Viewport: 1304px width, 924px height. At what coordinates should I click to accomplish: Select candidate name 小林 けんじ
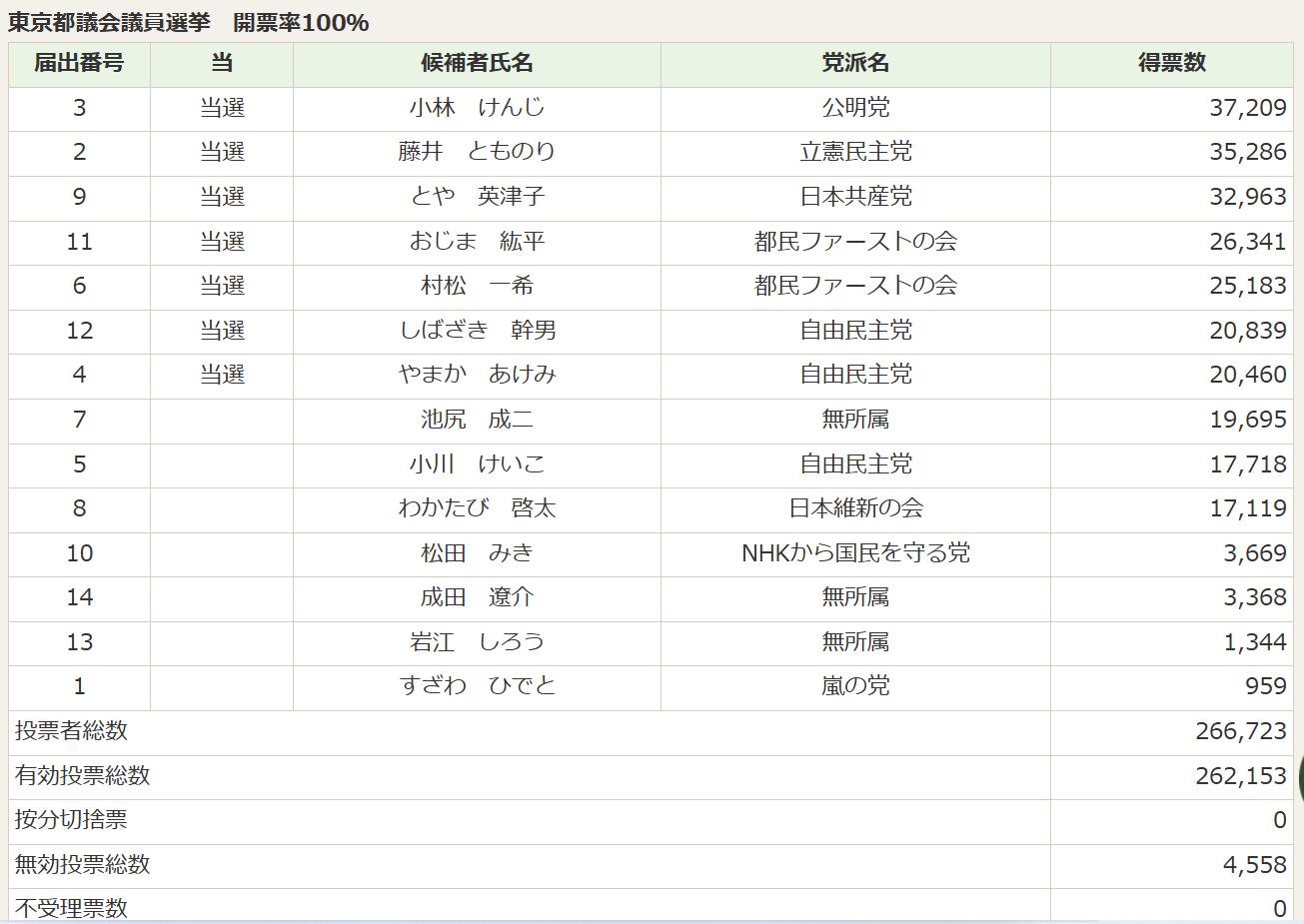pos(477,108)
